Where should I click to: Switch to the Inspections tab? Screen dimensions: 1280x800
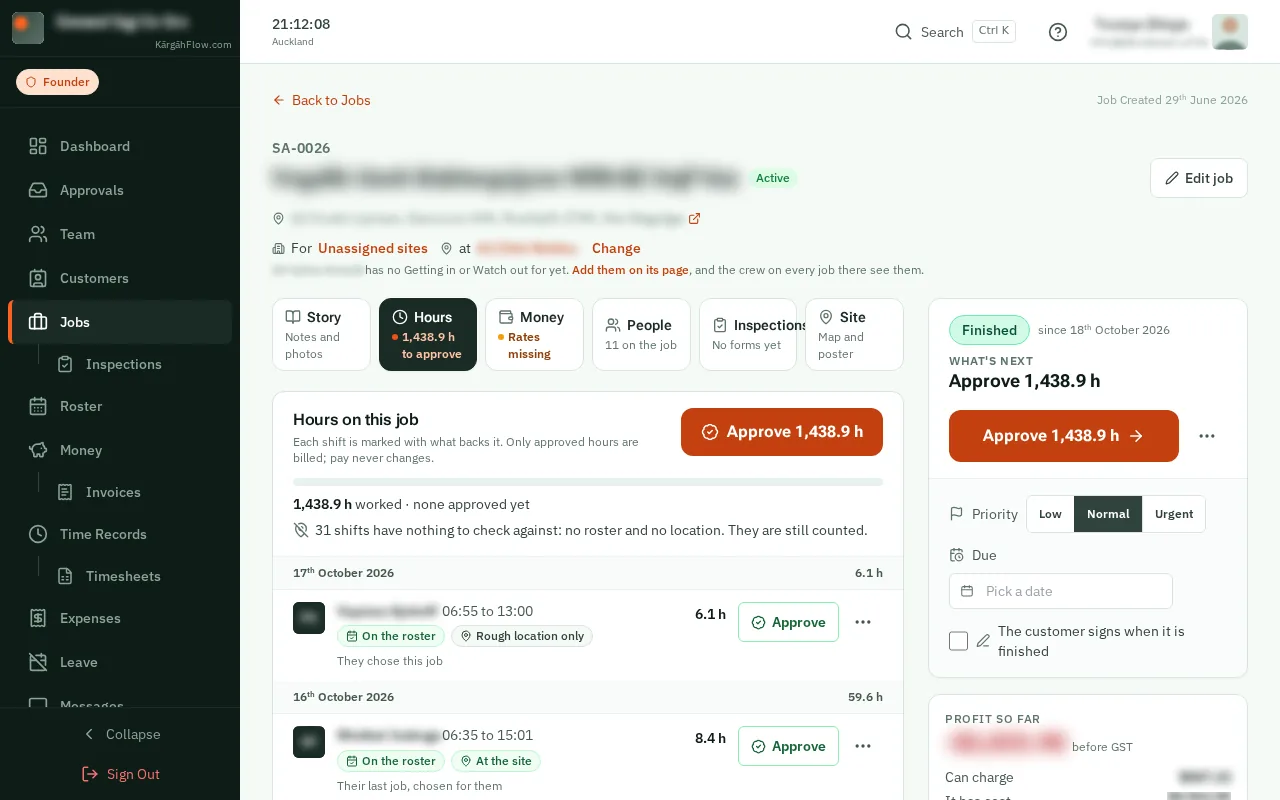[748, 334]
